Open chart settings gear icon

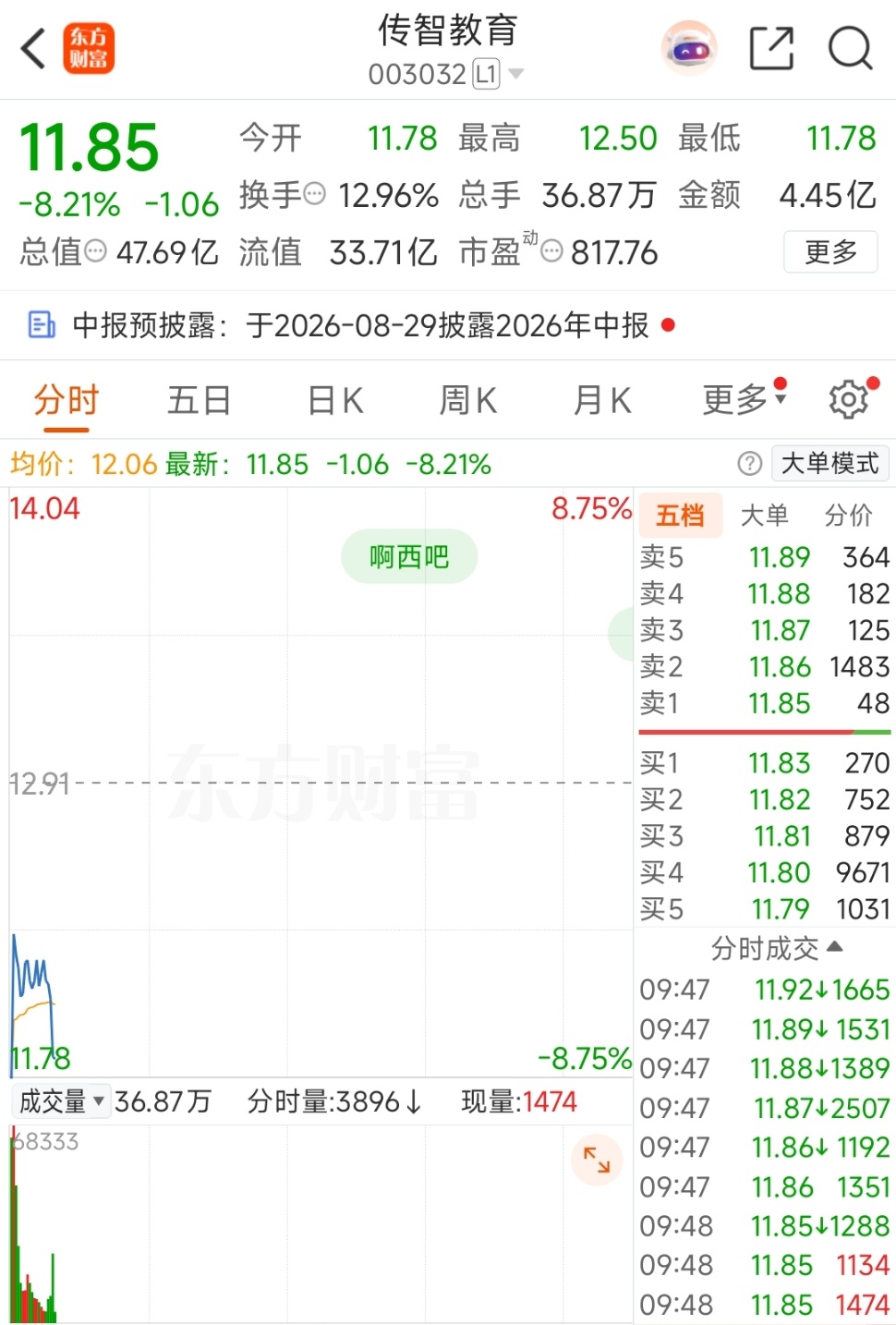coord(849,399)
